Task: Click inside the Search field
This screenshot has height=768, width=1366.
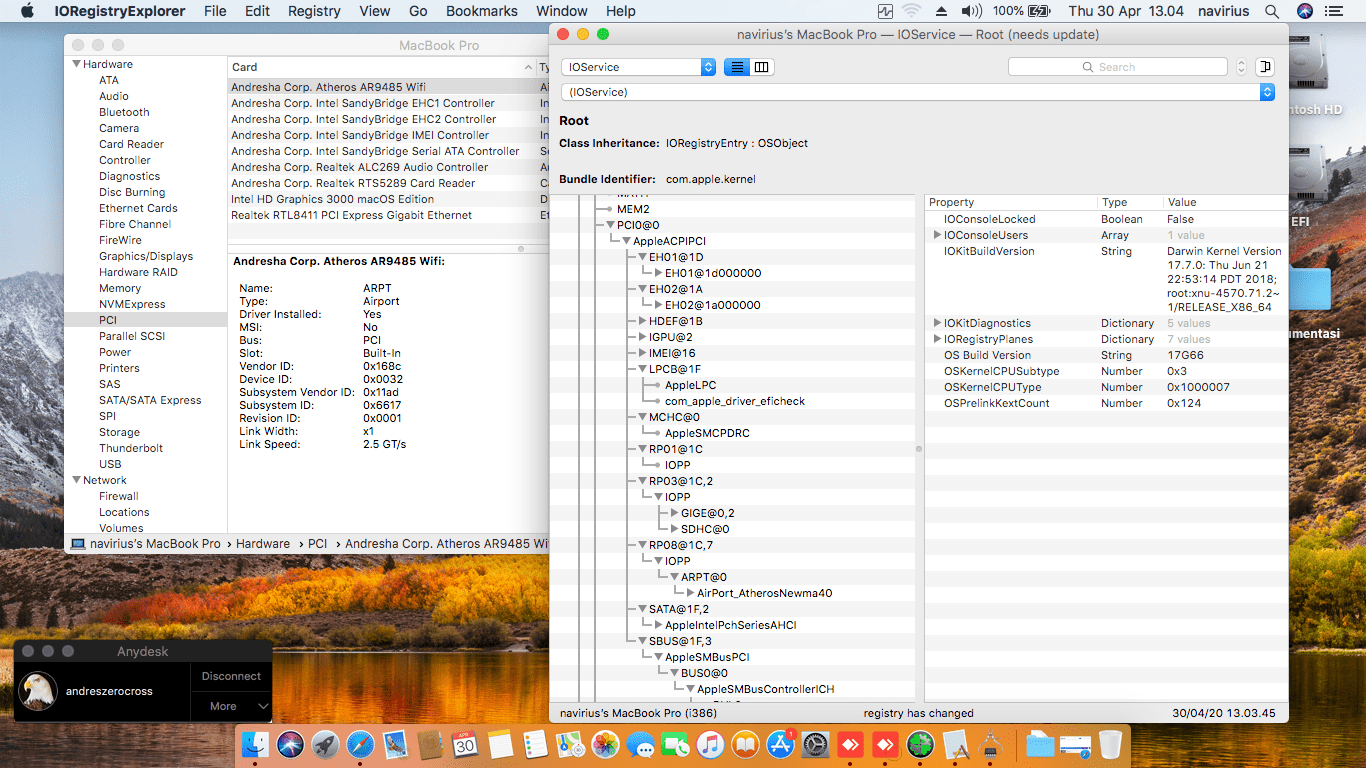Action: tap(1118, 66)
